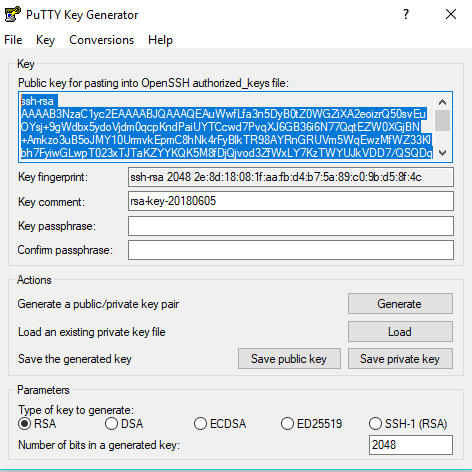Click the PuTTY key icon in title bar
This screenshot has height=472, width=472.
click(13, 15)
